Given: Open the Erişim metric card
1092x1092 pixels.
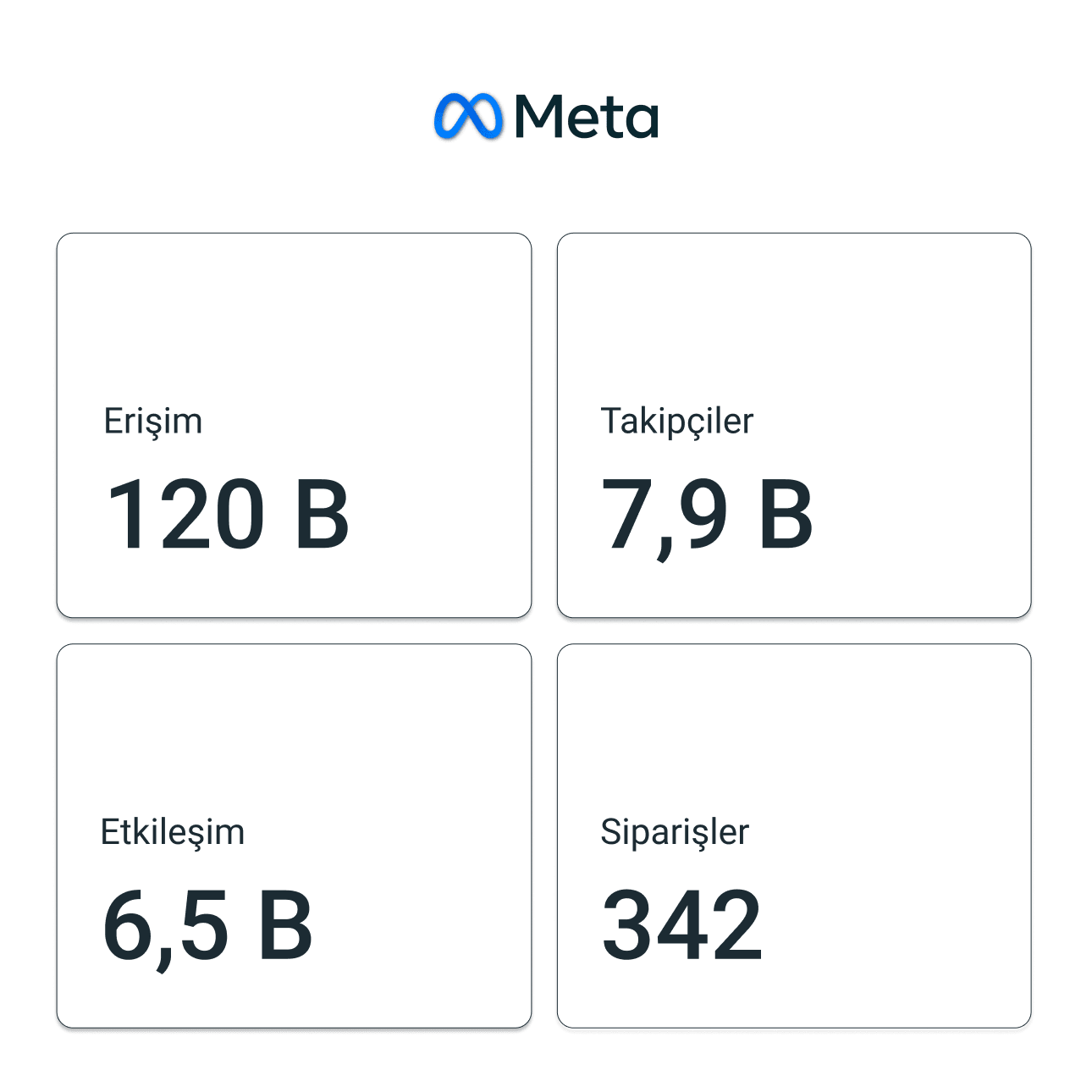Looking at the screenshot, I should click(294, 425).
